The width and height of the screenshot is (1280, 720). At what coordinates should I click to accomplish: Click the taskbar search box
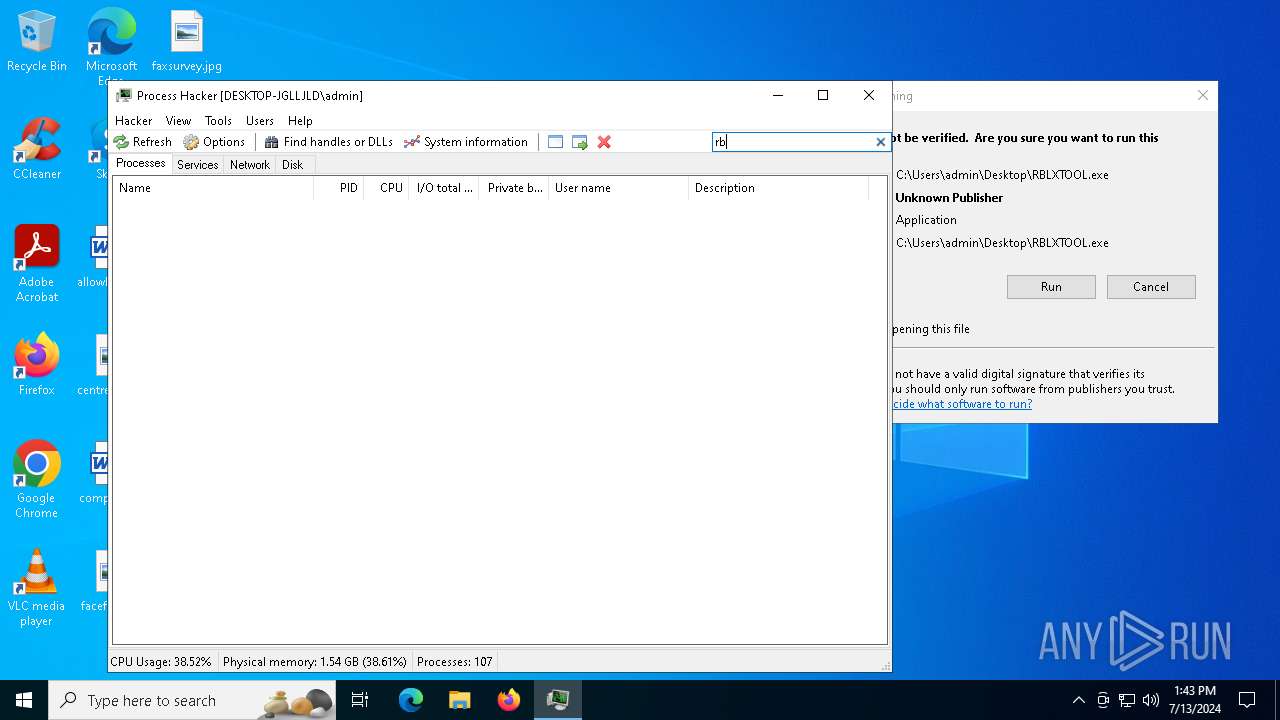tap(192, 700)
